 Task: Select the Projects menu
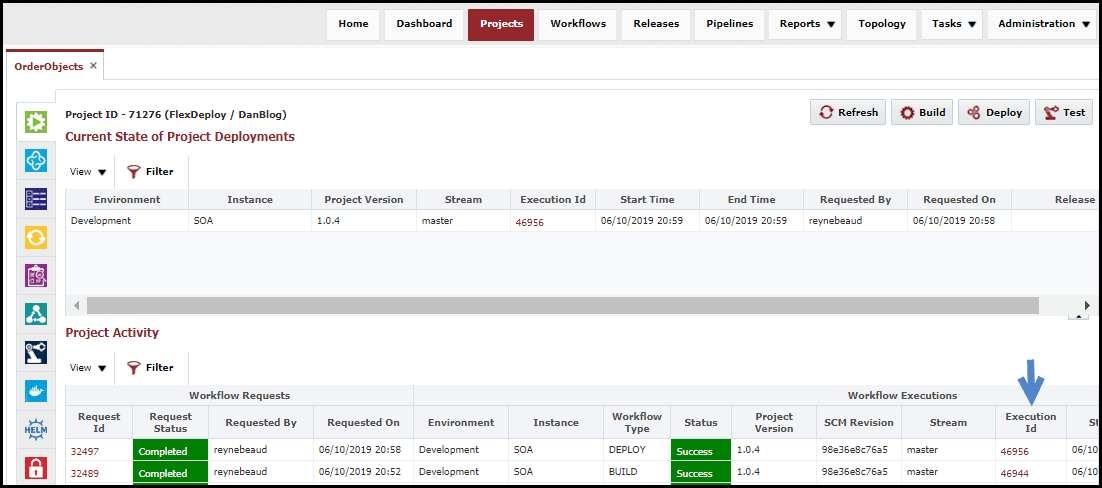coord(501,24)
